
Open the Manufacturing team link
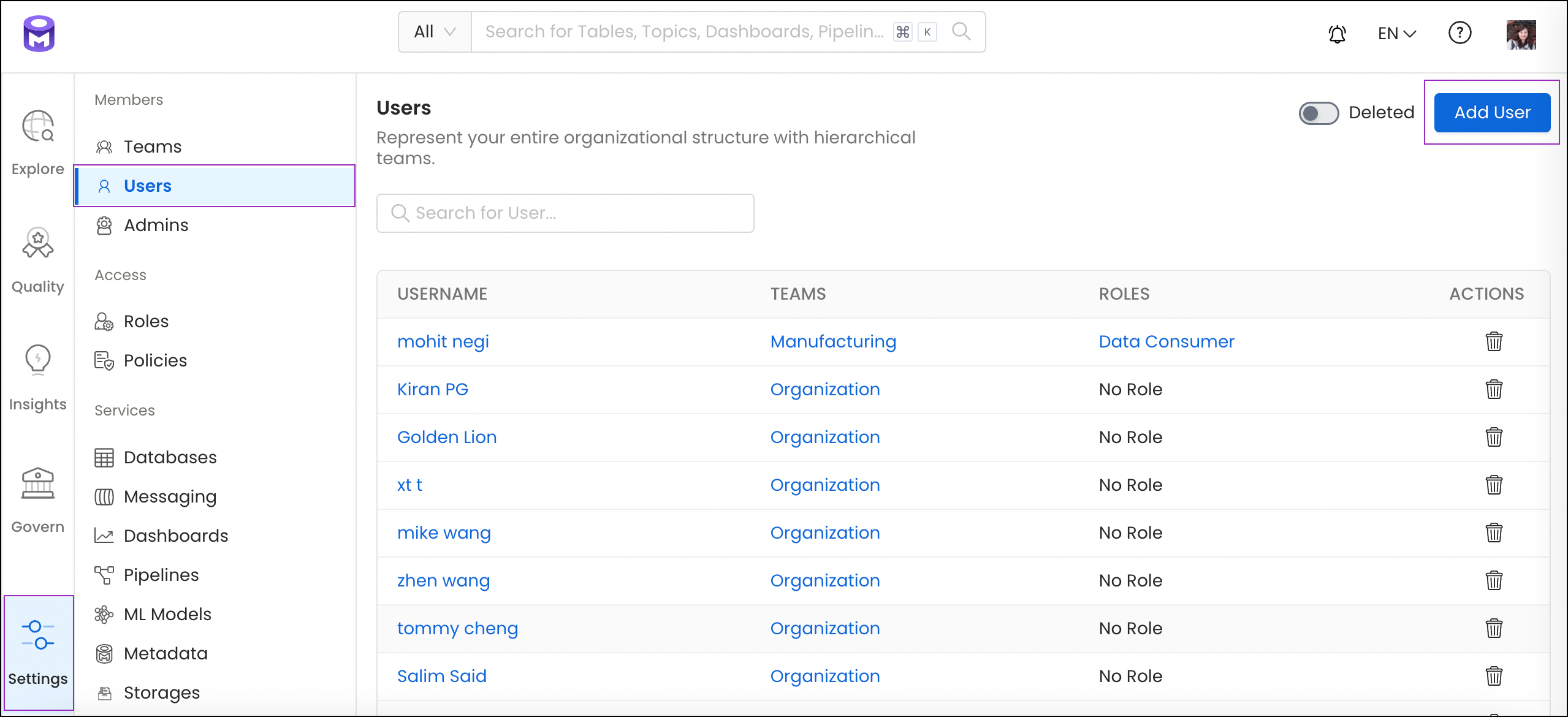pyautogui.click(x=833, y=341)
